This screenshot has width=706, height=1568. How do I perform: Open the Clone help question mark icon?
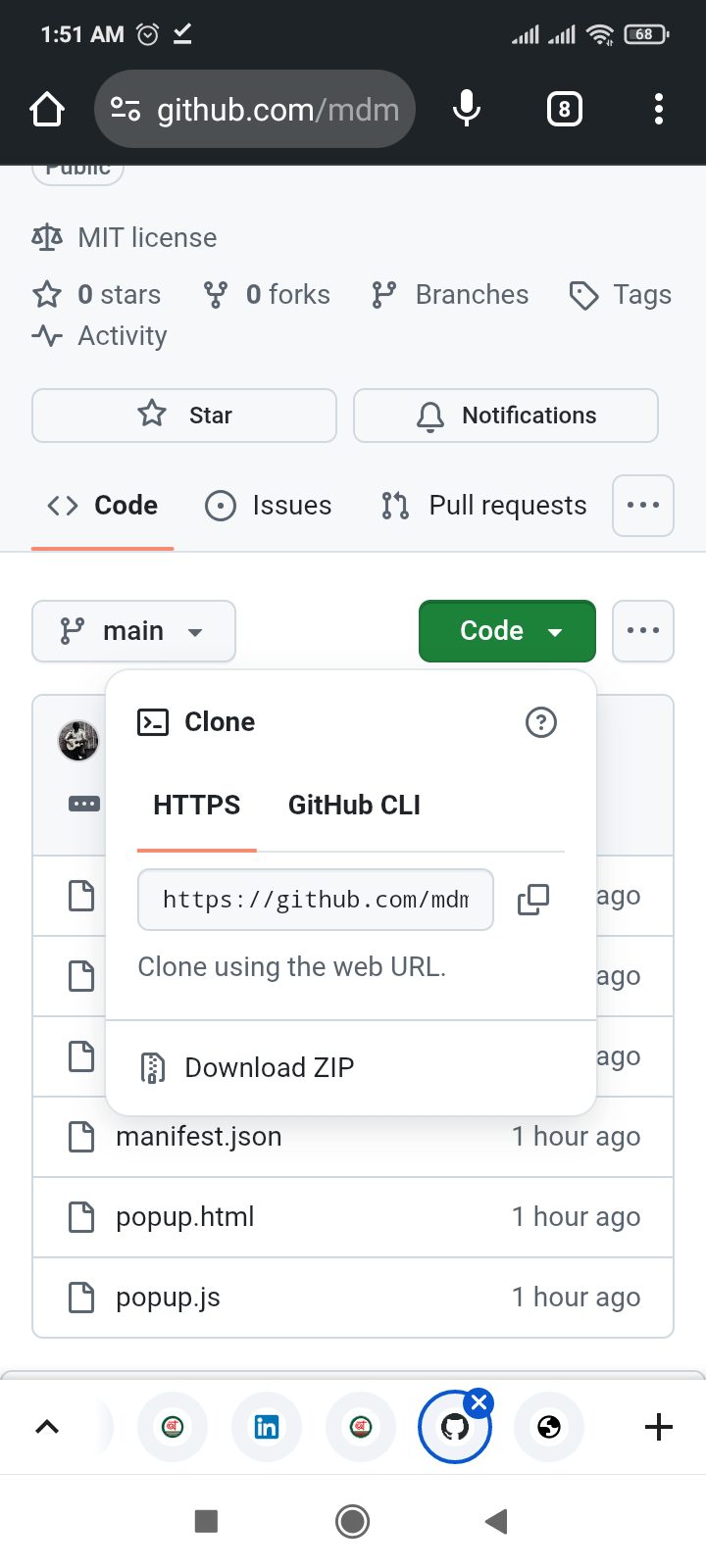(540, 723)
